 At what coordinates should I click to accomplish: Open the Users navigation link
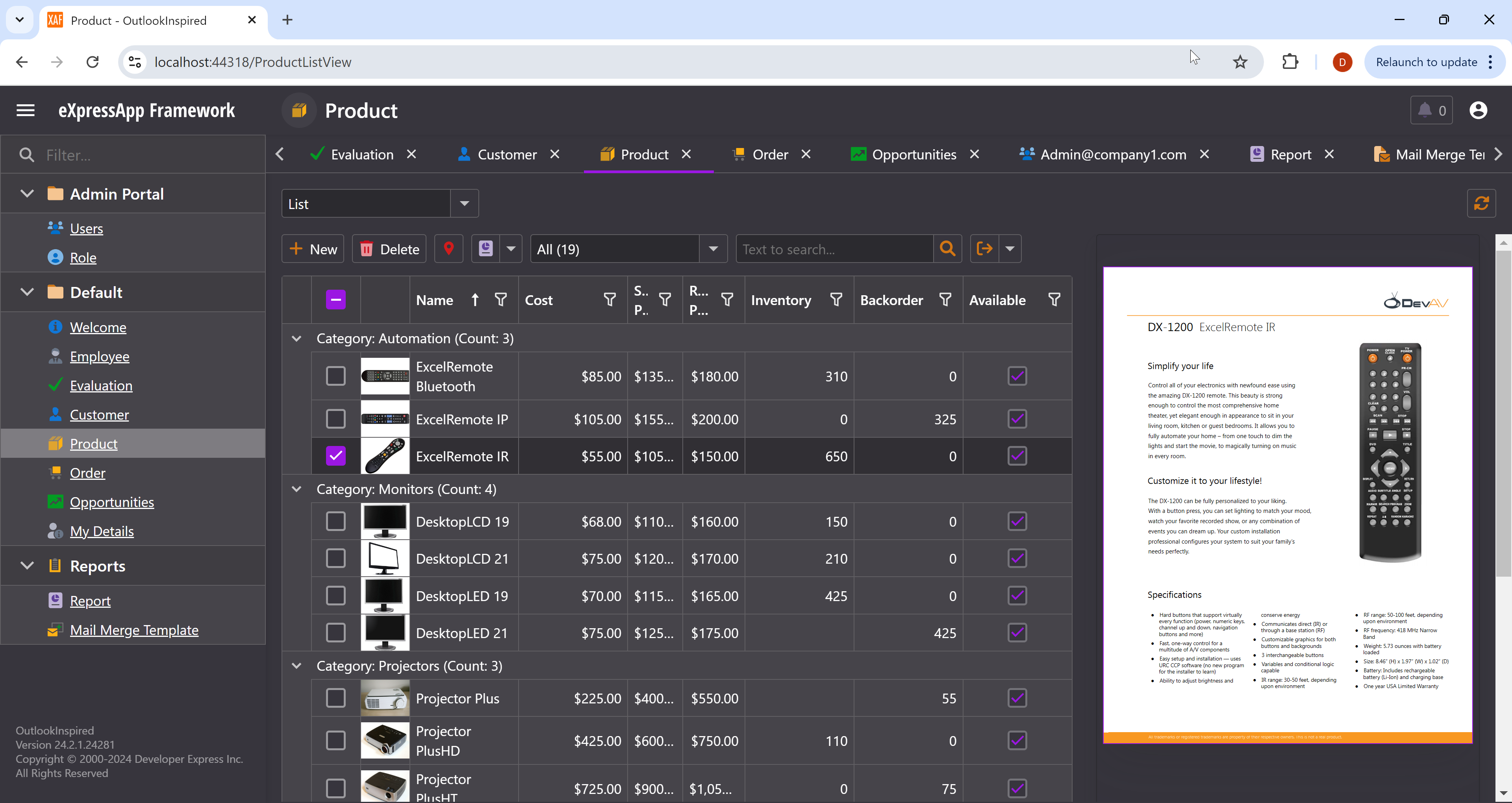click(x=86, y=228)
